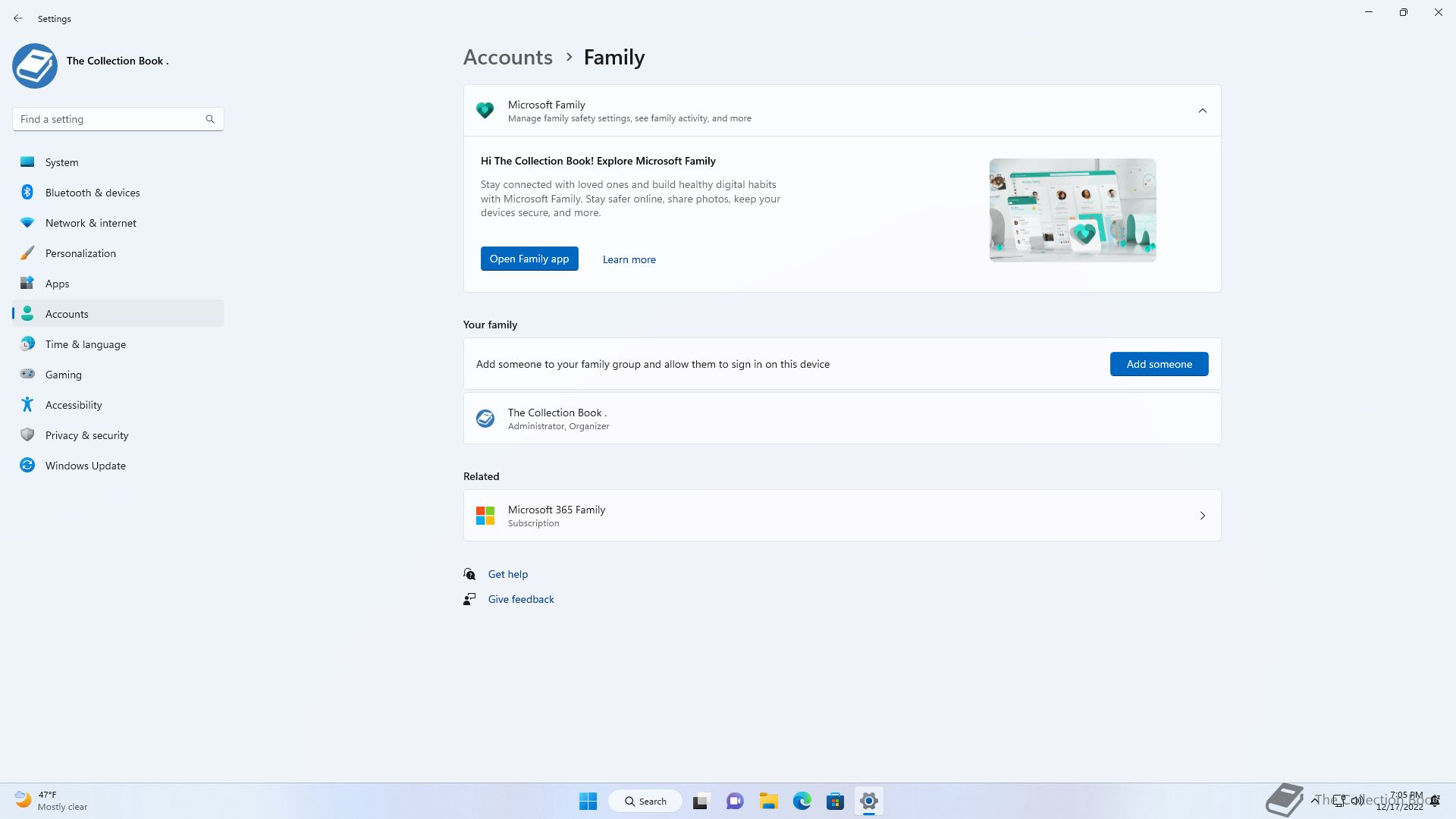Screen dimensions: 1456x819
Task: Select System in the sidebar
Action: (x=62, y=162)
